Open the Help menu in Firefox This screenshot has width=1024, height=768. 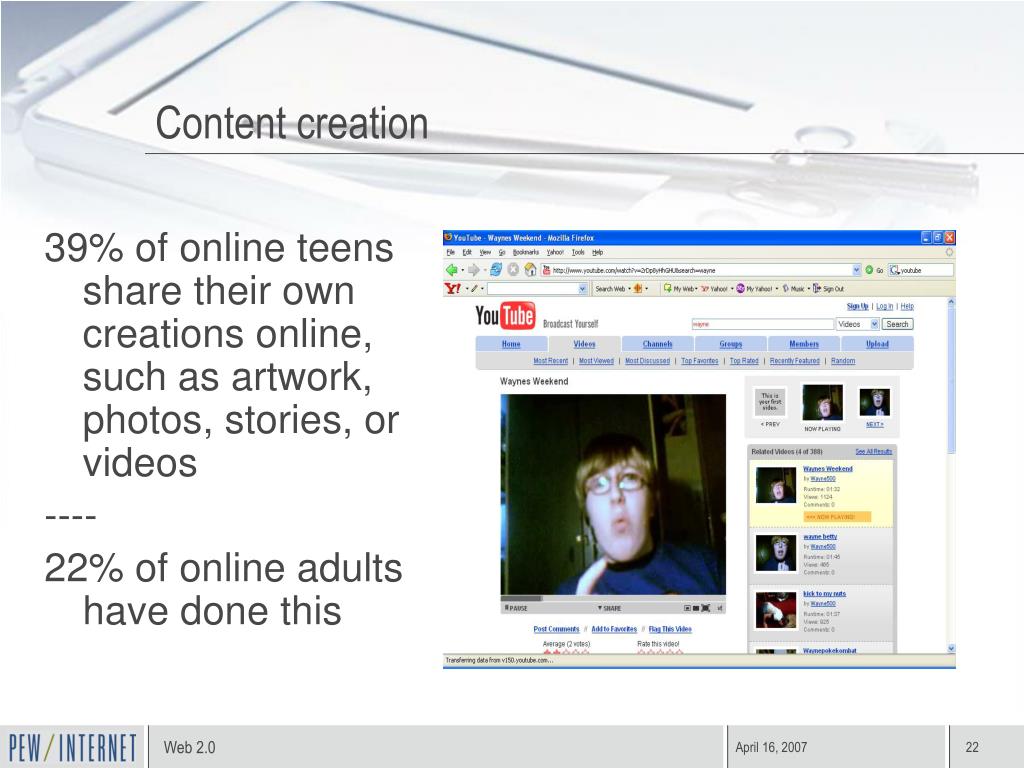[598, 252]
